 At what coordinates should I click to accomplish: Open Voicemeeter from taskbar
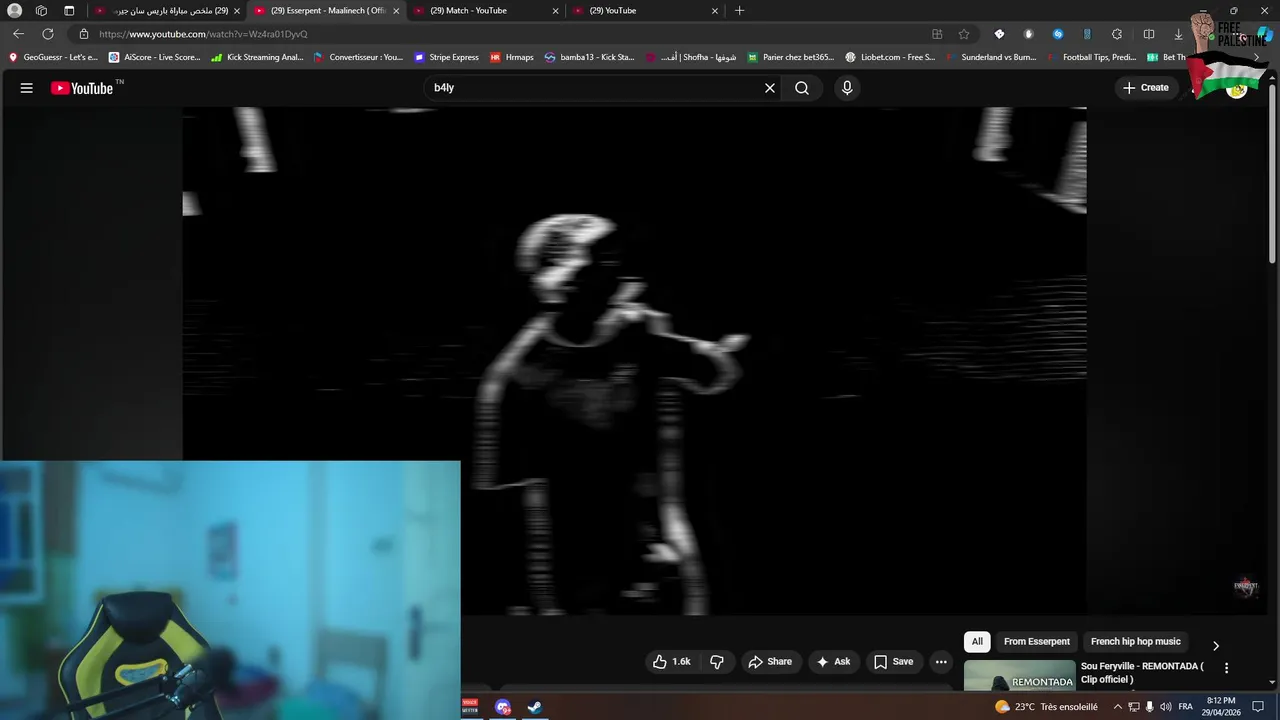470,707
